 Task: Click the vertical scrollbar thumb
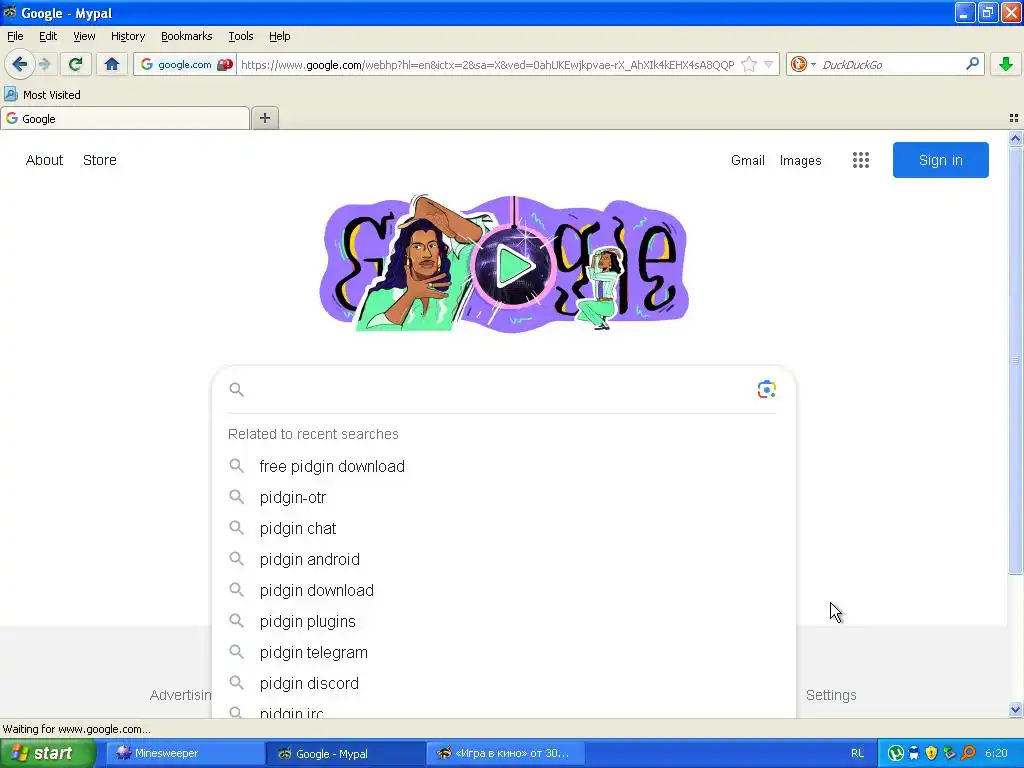coord(1015,360)
